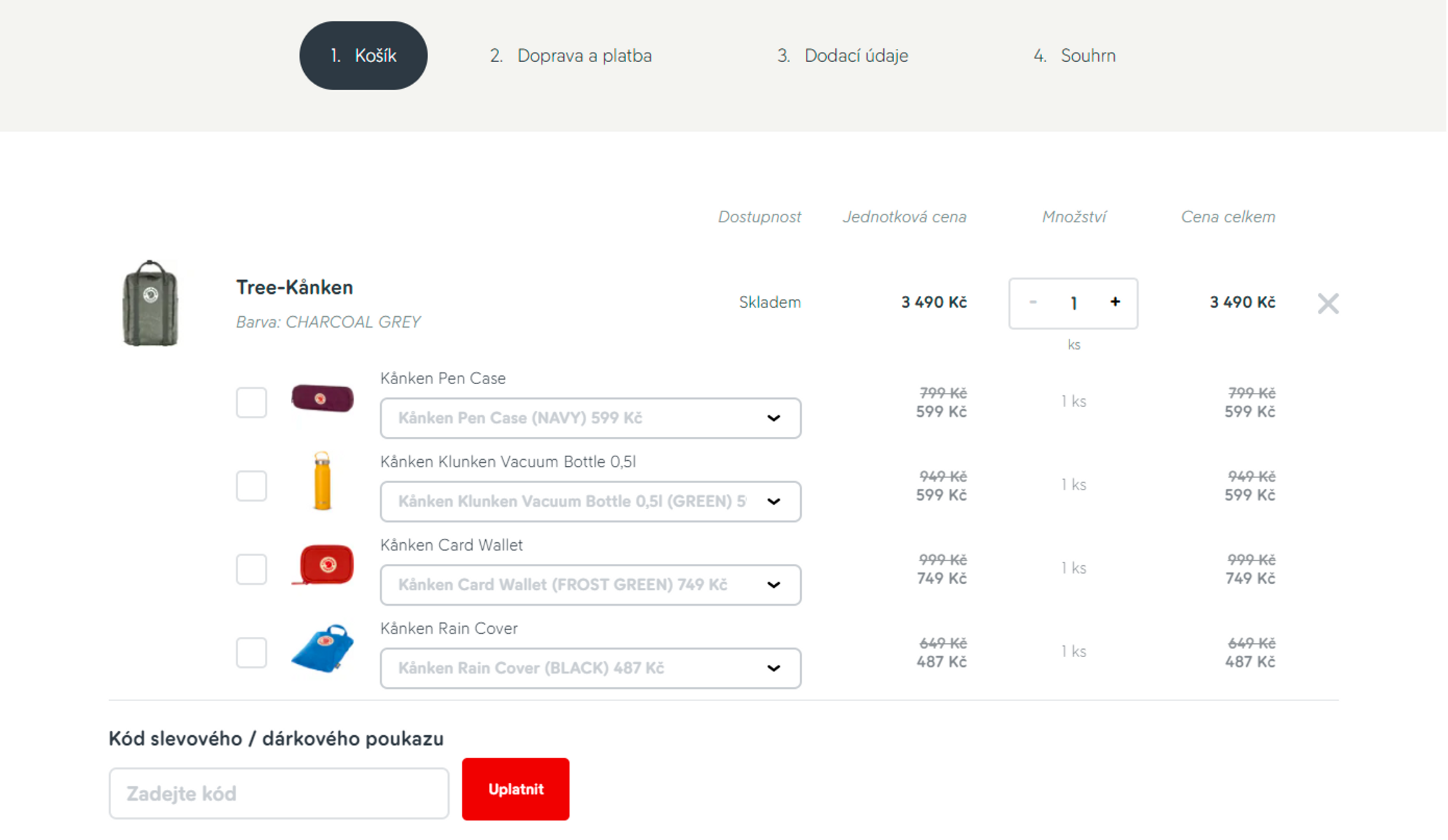This screenshot has height=840, width=1448.
Task: Open the Kånken Card Wallet thumbnail
Action: pyautogui.click(x=323, y=564)
